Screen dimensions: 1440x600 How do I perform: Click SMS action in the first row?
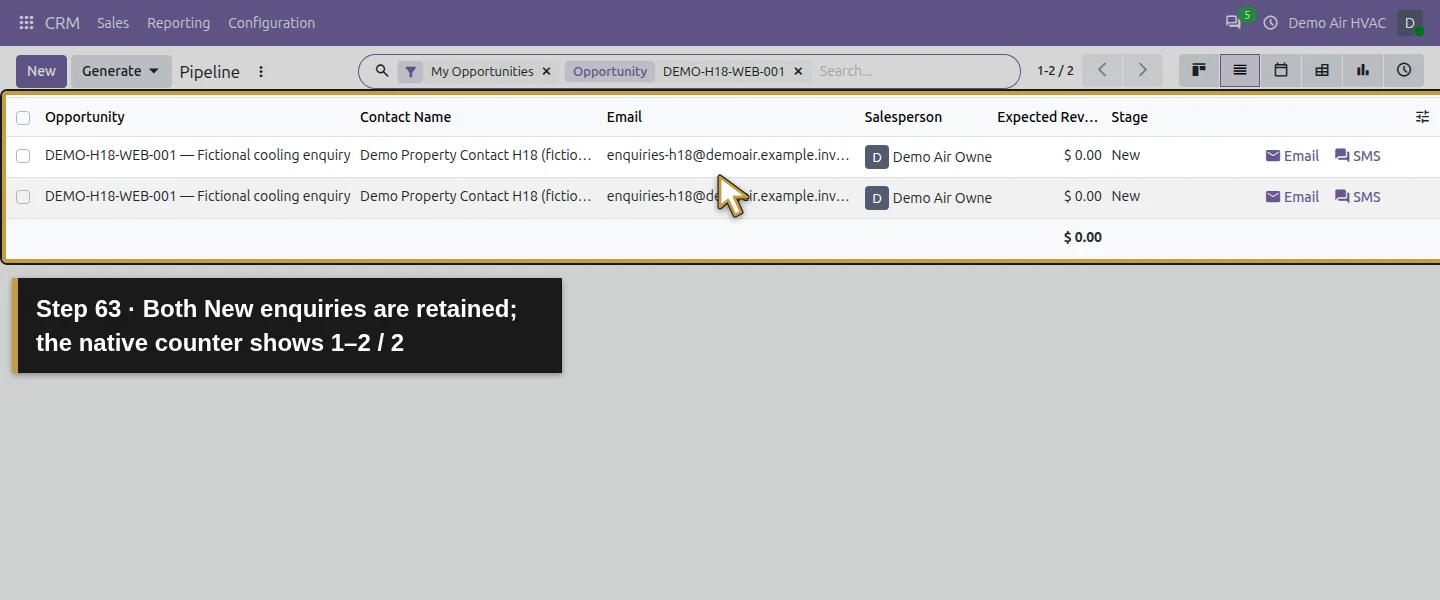(x=1357, y=156)
